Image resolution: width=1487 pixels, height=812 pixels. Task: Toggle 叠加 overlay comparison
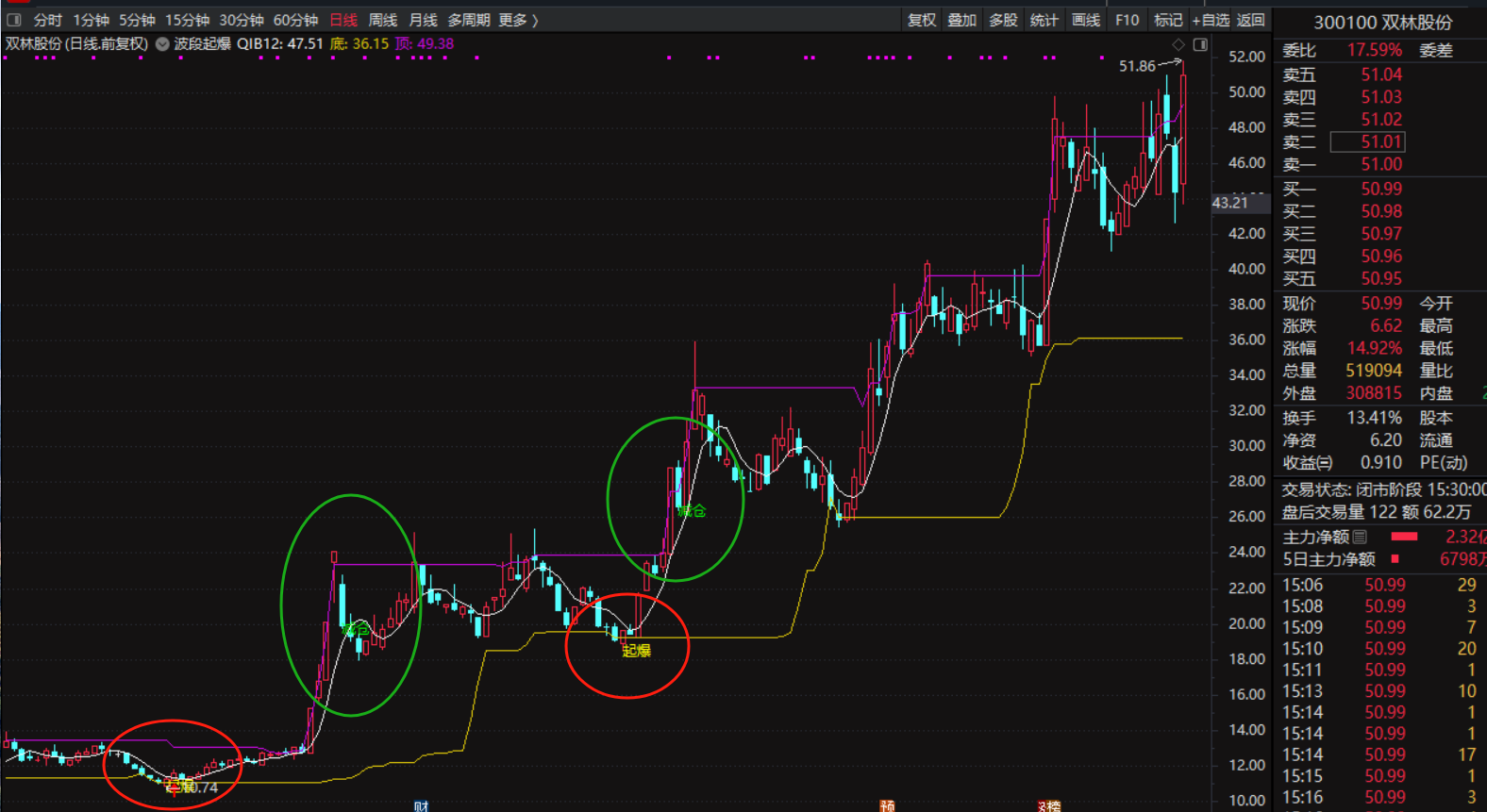(x=962, y=20)
